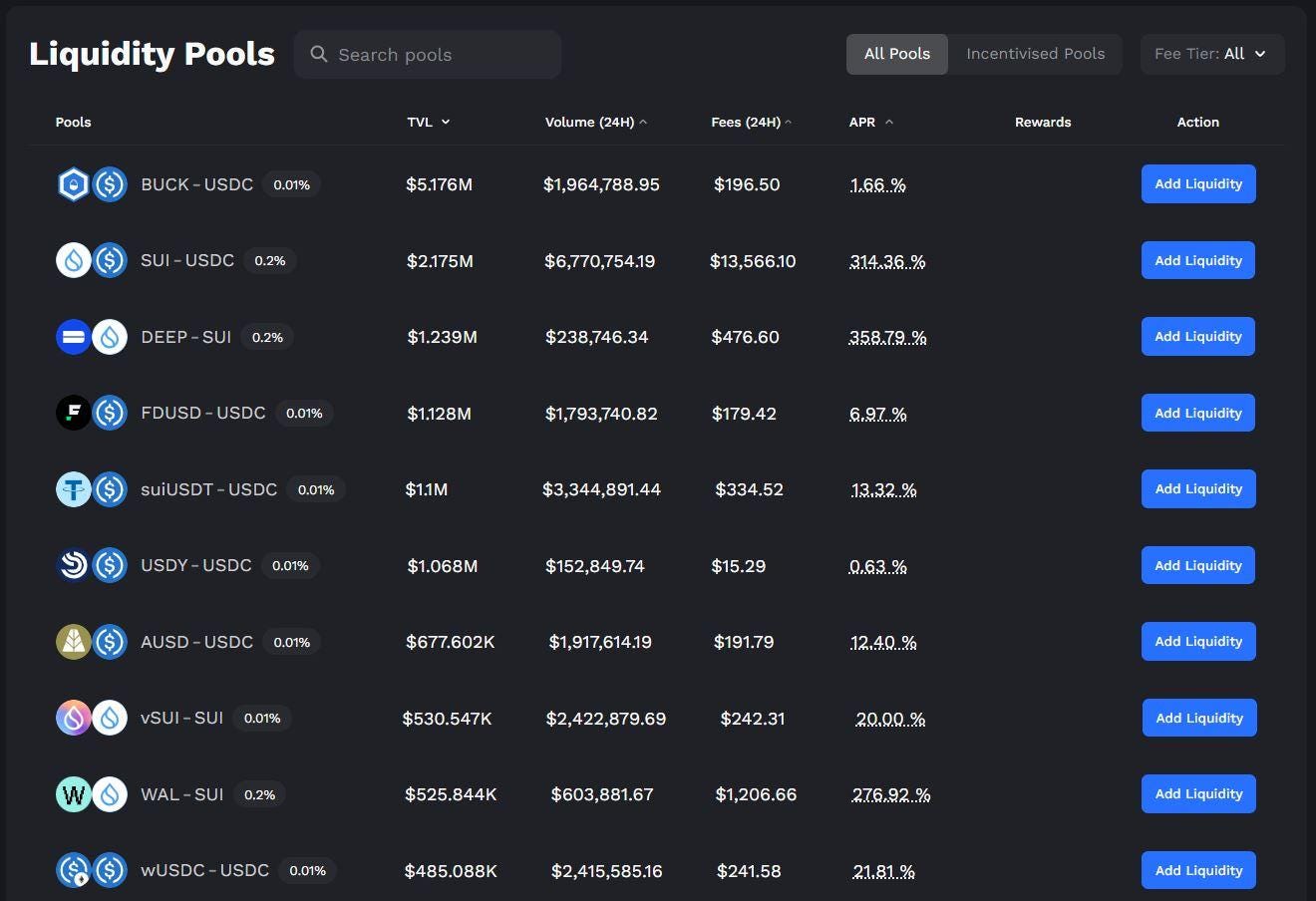Click SUI icon in WAL-SUI row
Image resolution: width=1316 pixels, height=901 pixels.
[x=110, y=794]
